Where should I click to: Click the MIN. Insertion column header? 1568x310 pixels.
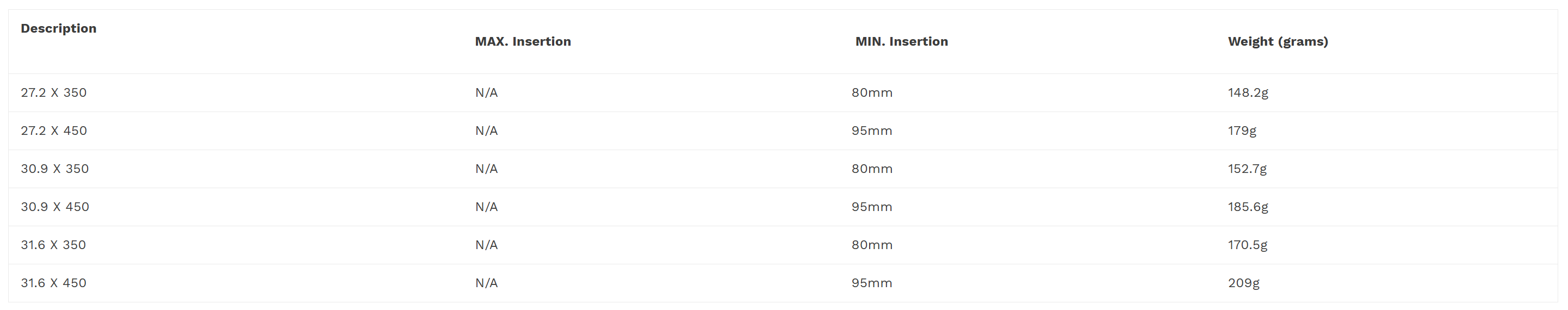(902, 41)
